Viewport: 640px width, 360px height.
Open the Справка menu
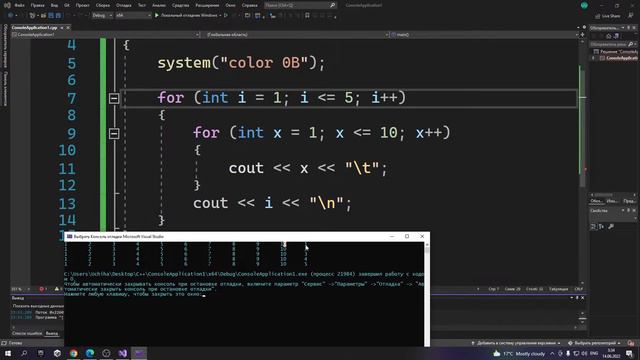pyautogui.click(x=249, y=5)
